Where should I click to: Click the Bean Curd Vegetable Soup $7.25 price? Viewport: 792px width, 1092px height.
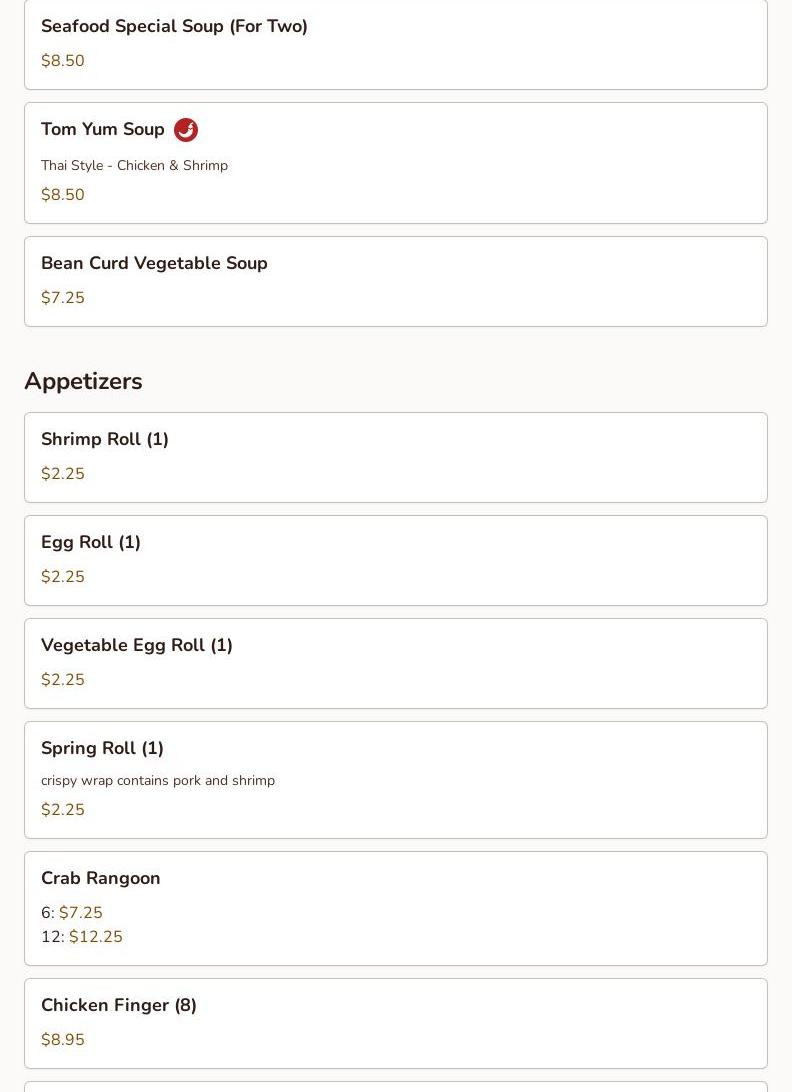[63, 298]
